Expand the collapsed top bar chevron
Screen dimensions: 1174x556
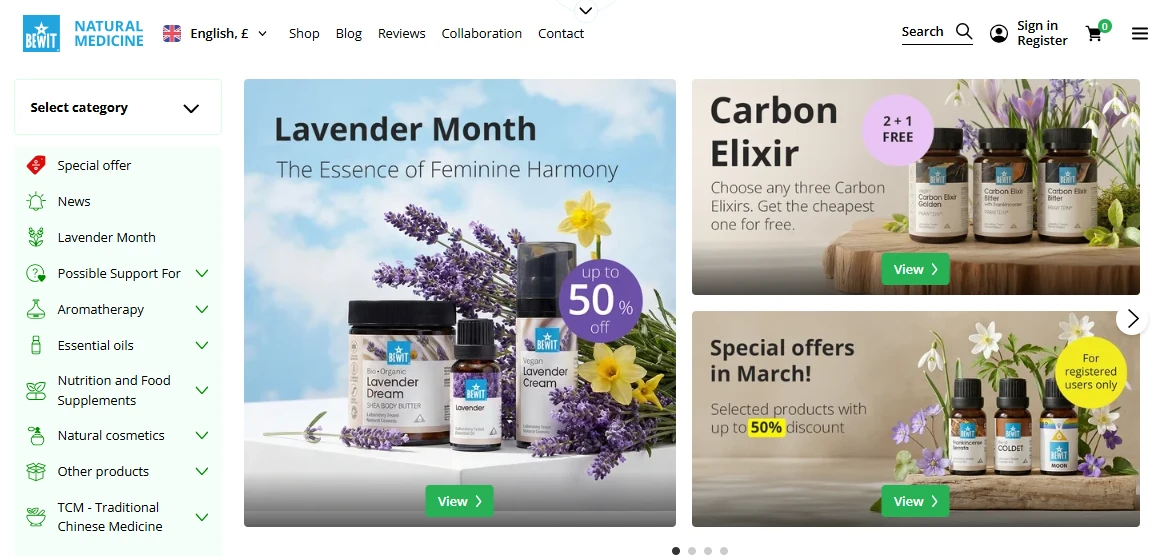586,10
